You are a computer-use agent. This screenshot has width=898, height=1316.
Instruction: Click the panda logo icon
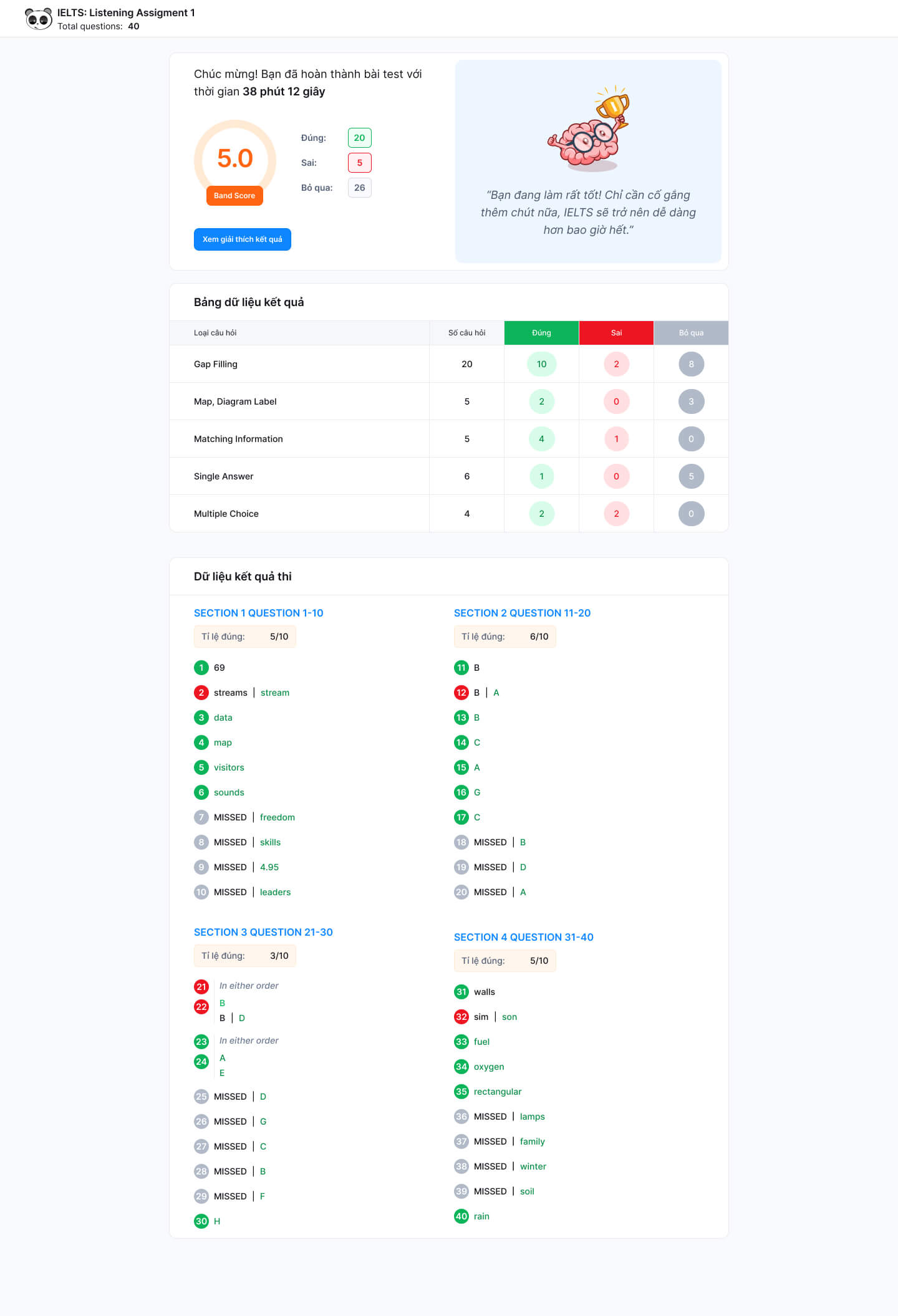[x=39, y=19]
